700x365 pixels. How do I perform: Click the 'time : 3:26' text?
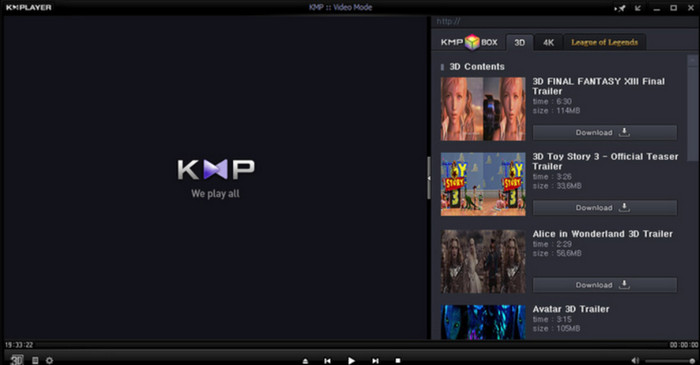pos(552,177)
